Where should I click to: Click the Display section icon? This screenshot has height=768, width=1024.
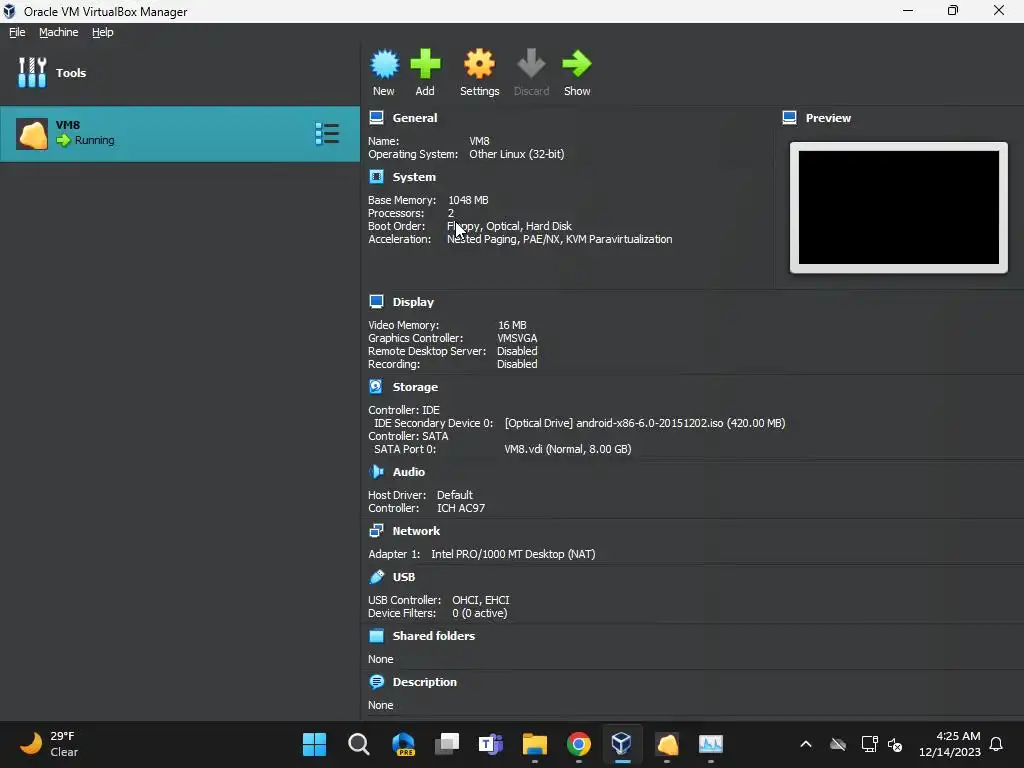coord(376,301)
